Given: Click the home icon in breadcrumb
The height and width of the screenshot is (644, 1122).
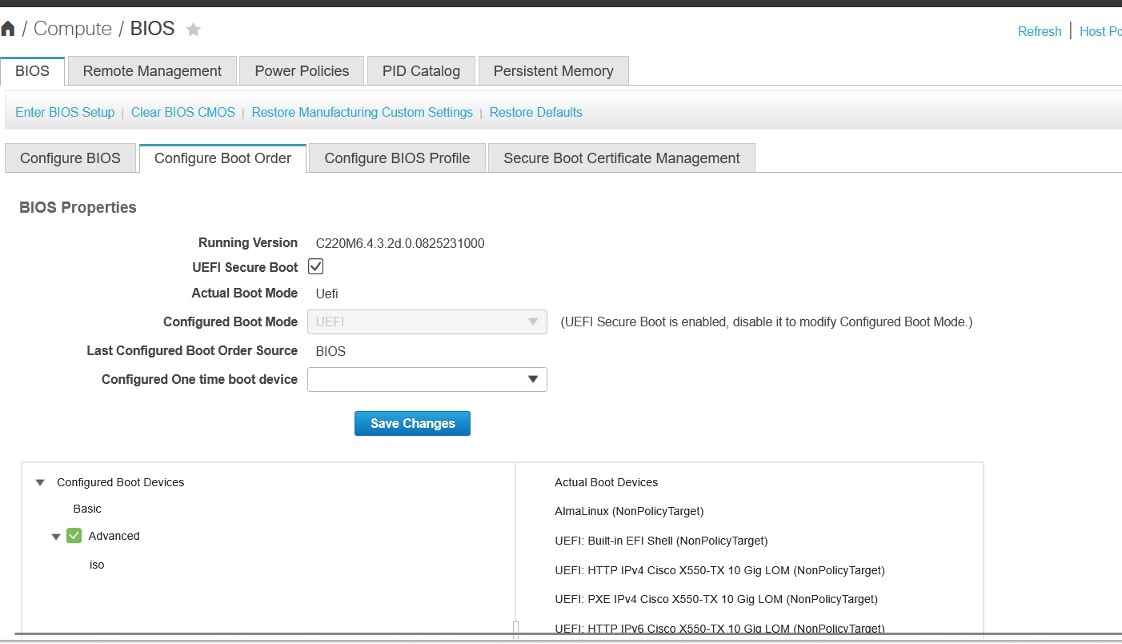Looking at the screenshot, I should (x=10, y=28).
